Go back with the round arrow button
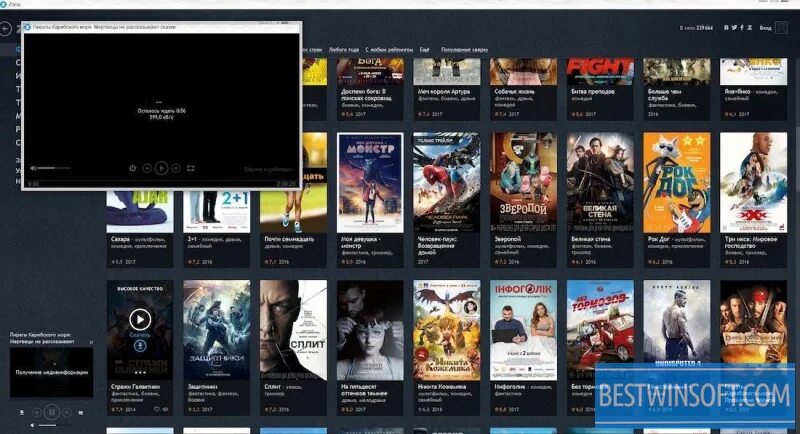The height and width of the screenshot is (434, 800). coord(6,29)
